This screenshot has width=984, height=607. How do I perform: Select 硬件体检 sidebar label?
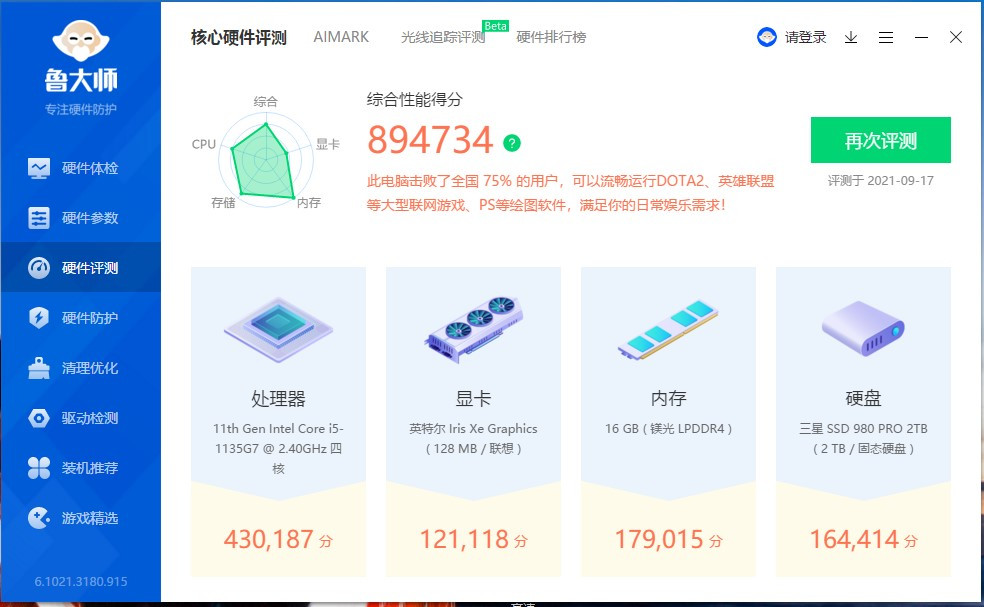(x=90, y=168)
